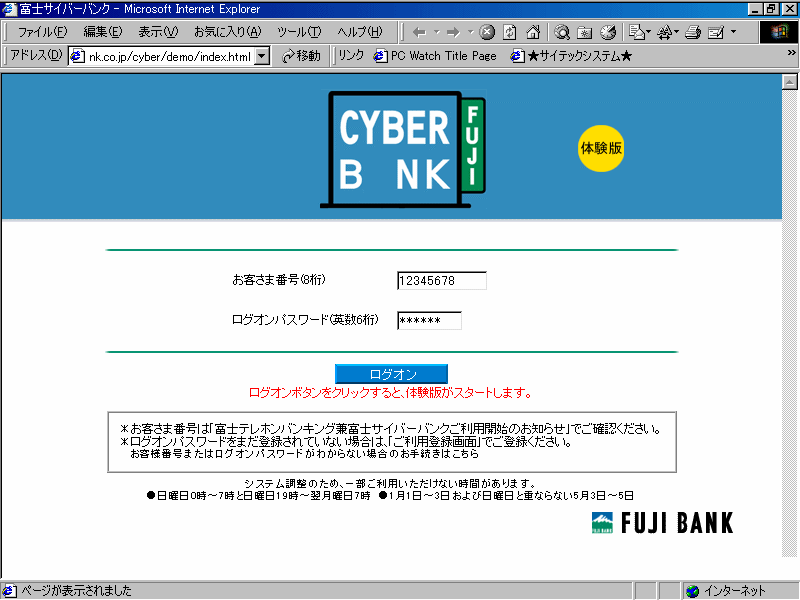Open the address bar dropdown list
The width and height of the screenshot is (800, 600).
(x=262, y=56)
